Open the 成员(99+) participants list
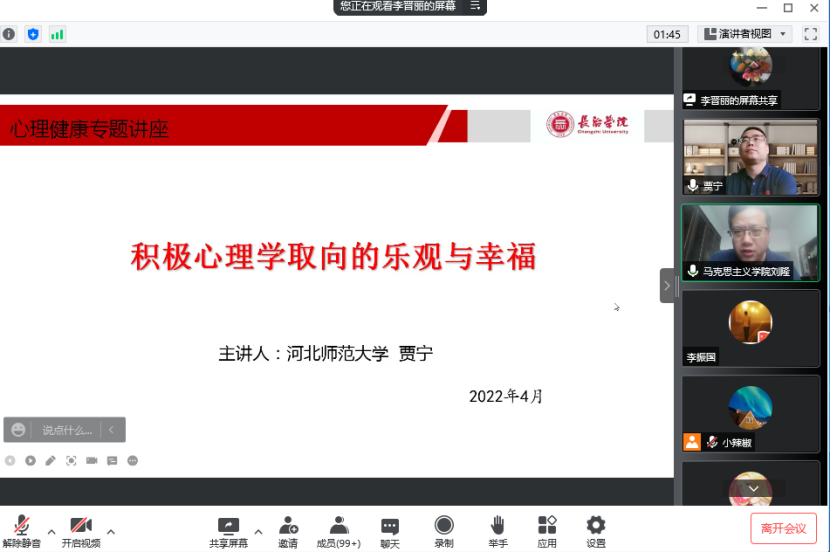831x552 pixels. 338,531
